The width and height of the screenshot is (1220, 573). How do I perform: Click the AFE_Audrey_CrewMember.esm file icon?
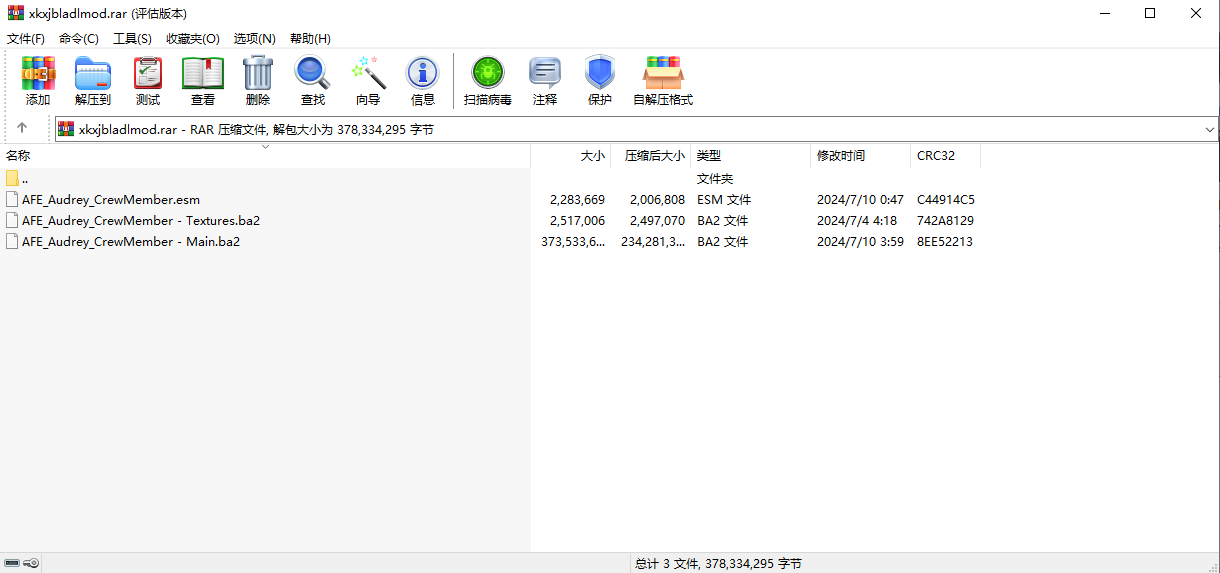[12, 199]
